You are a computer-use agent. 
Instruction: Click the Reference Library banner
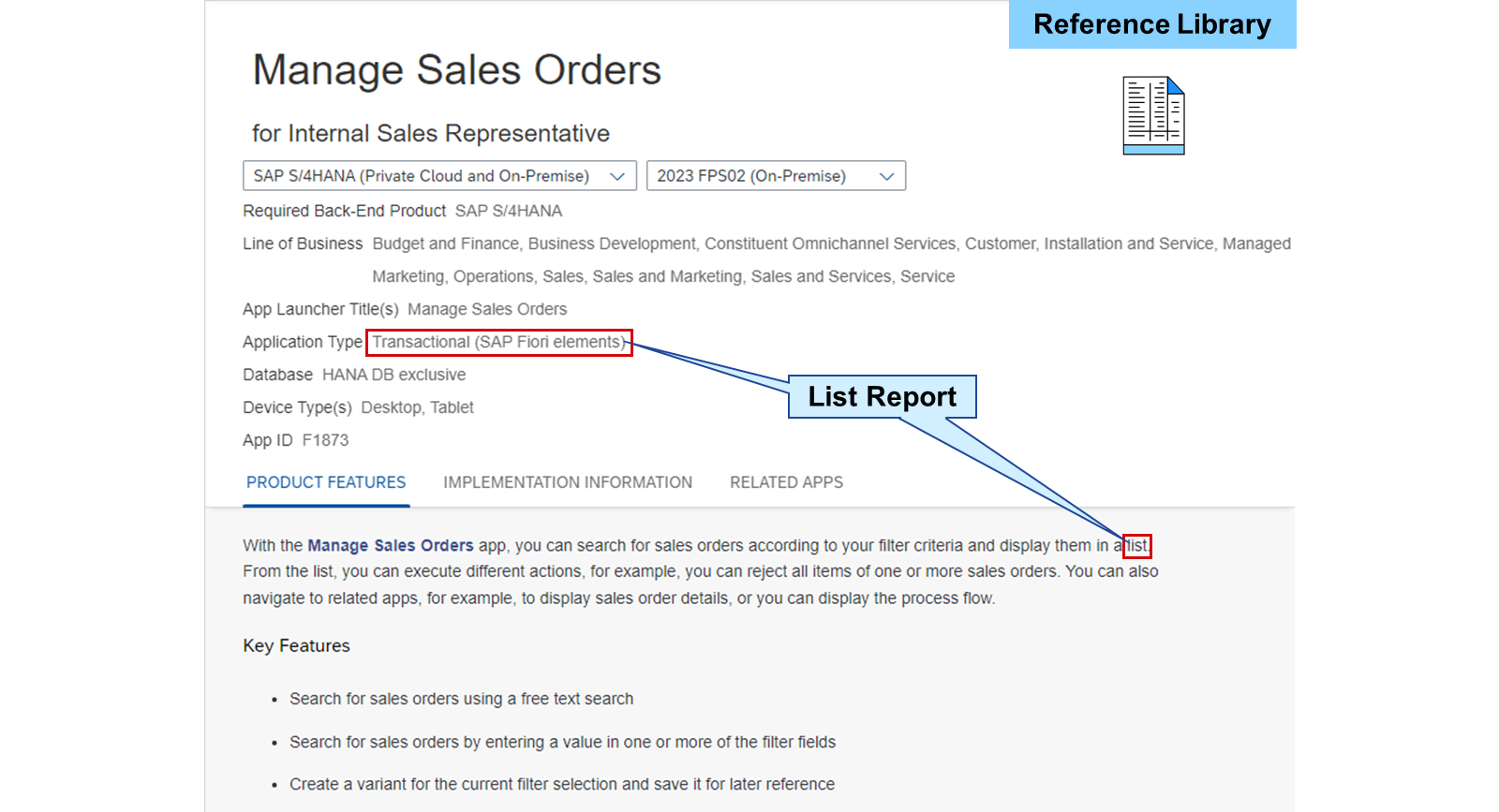pyautogui.click(x=1152, y=24)
